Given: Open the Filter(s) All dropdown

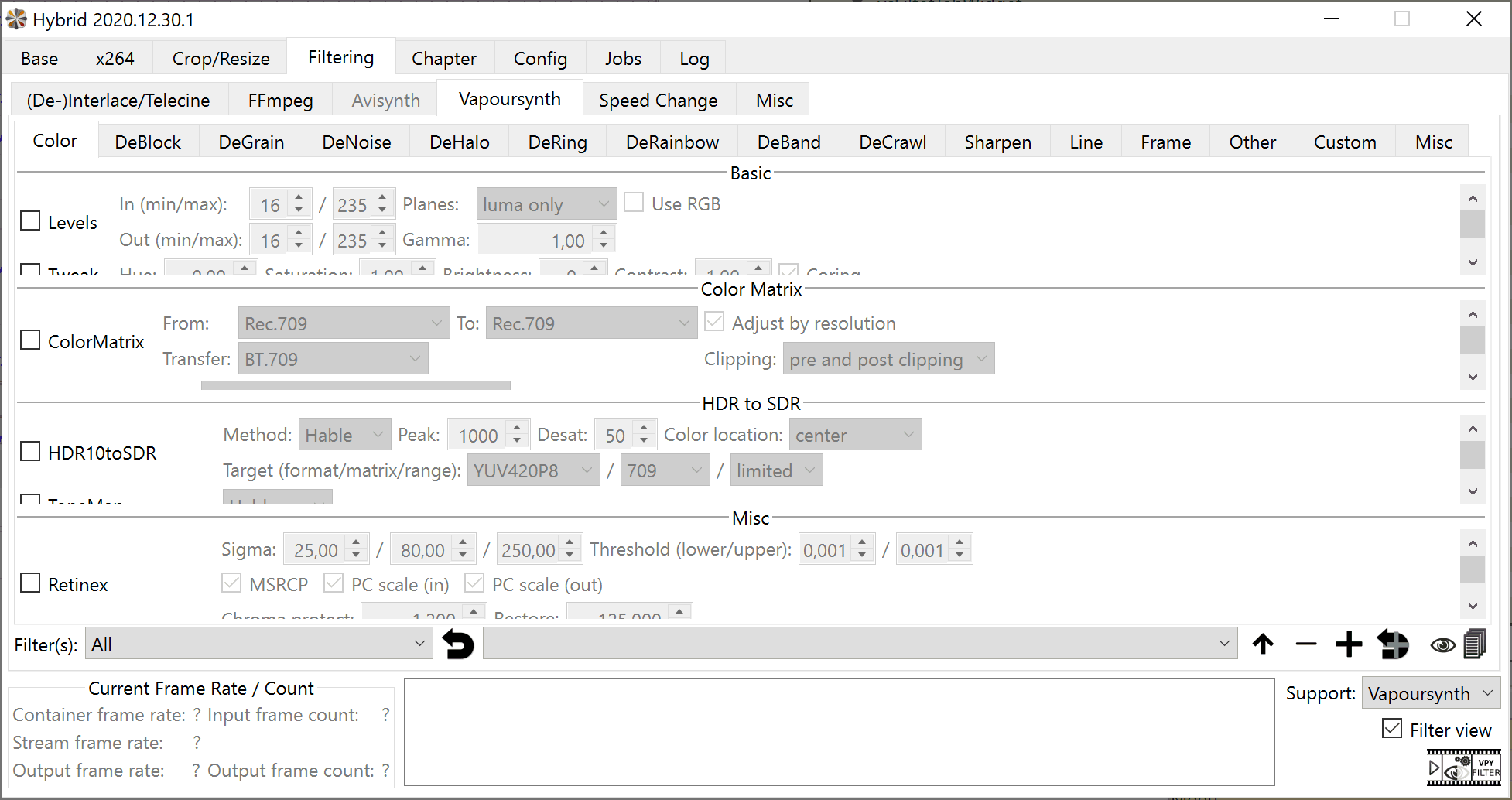Looking at the screenshot, I should [258, 644].
